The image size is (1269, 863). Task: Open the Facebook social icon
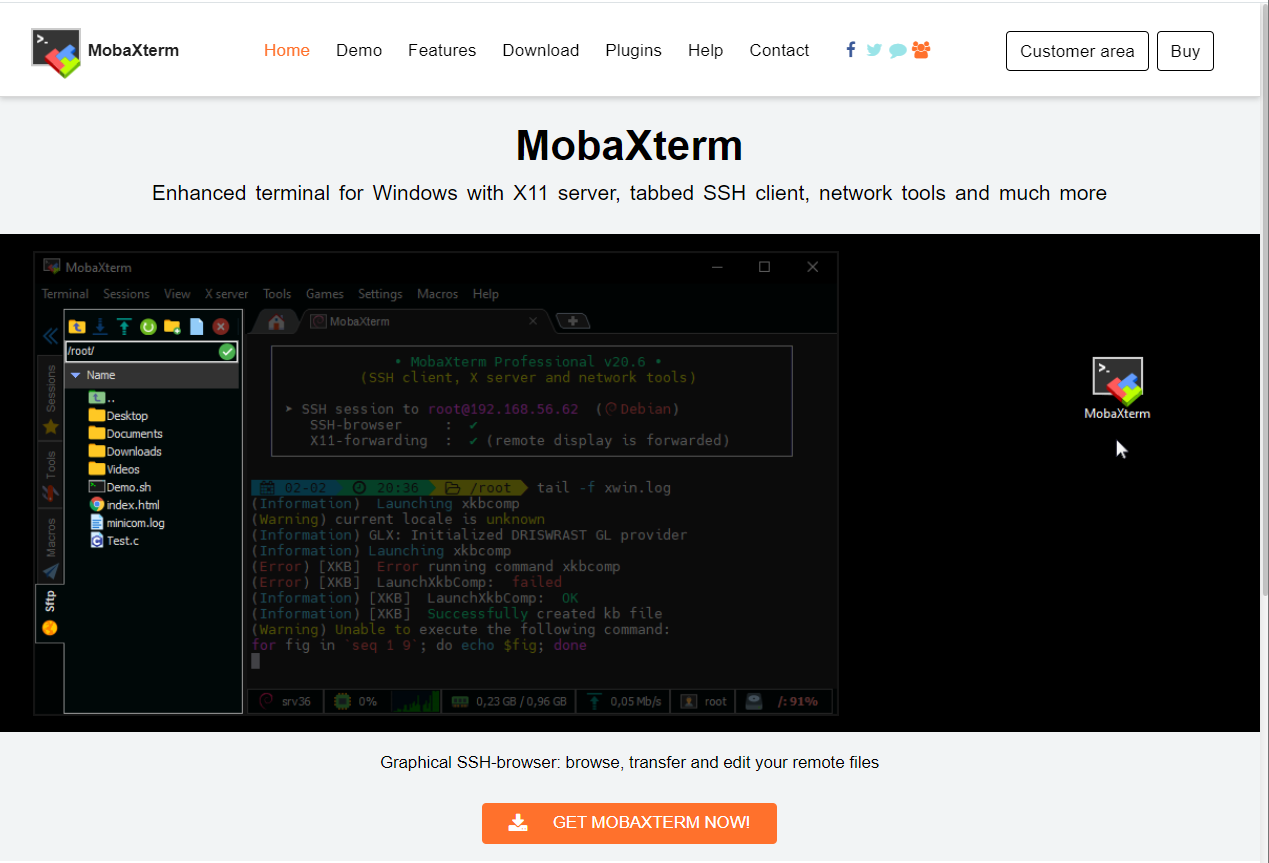click(x=851, y=49)
